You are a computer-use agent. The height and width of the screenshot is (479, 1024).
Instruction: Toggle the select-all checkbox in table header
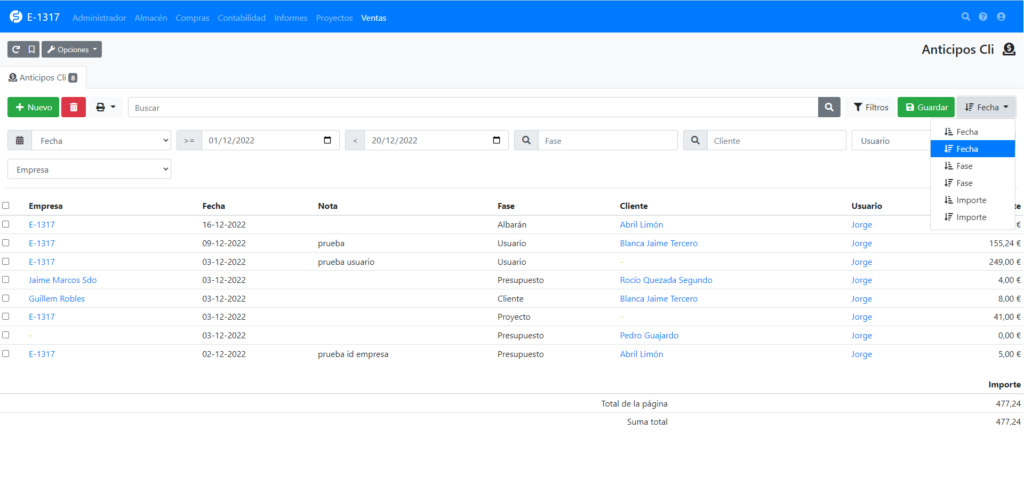coord(6,206)
